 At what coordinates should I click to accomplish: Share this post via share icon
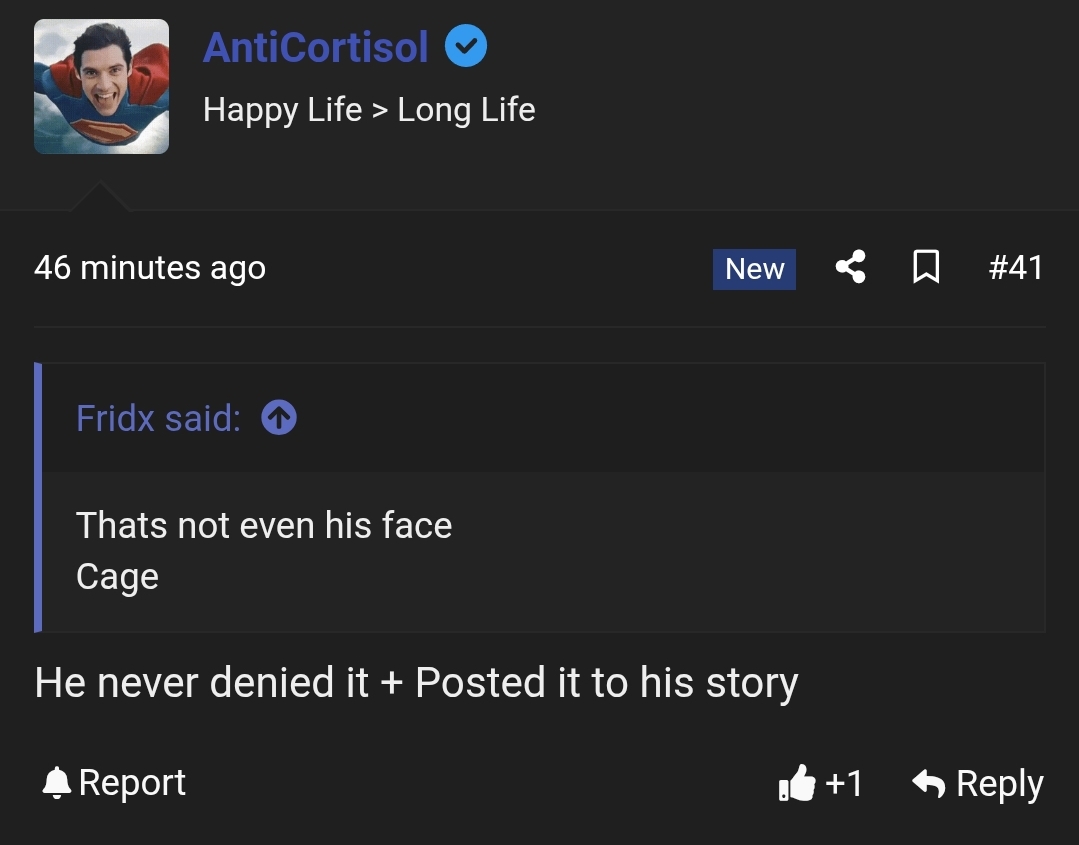pyautogui.click(x=850, y=267)
